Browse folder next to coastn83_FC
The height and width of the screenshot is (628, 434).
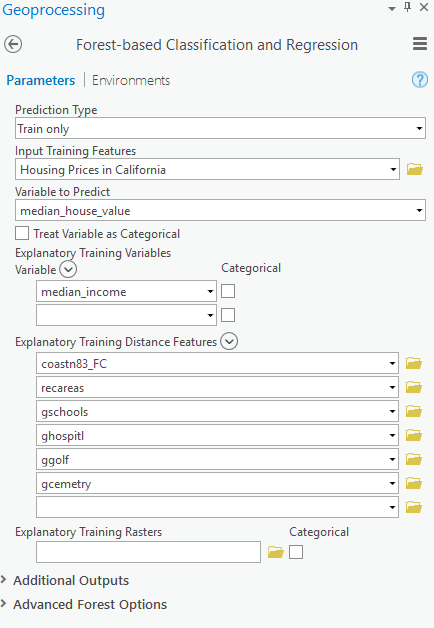tap(414, 363)
